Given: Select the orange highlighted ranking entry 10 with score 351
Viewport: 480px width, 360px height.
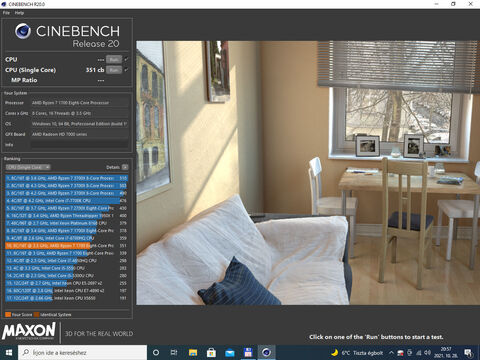Looking at the screenshot, I should [67, 246].
